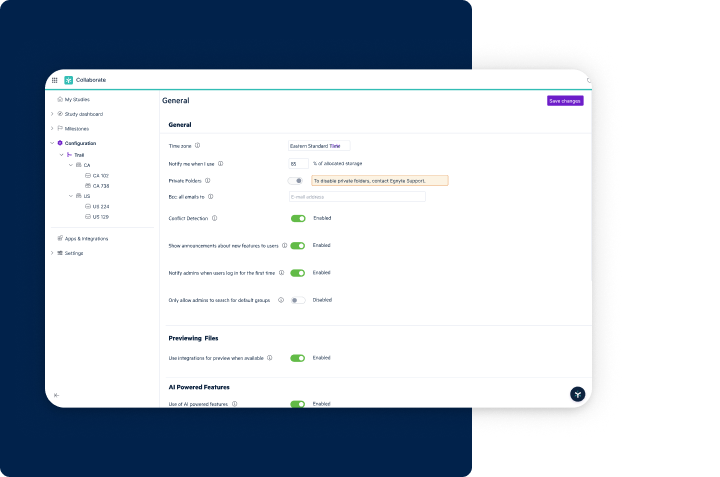
Task: Open the floating assistant button
Action: [578, 394]
